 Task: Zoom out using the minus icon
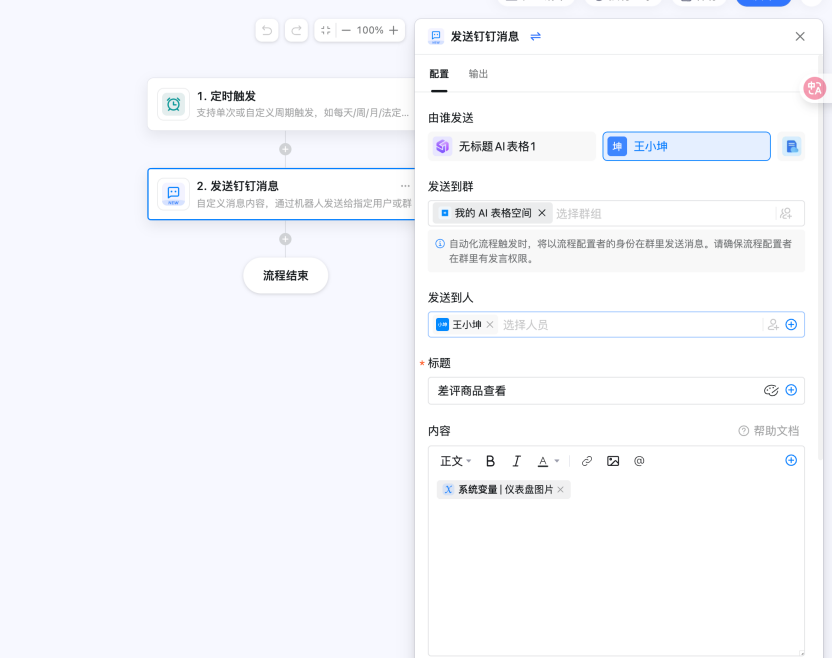click(x=346, y=31)
